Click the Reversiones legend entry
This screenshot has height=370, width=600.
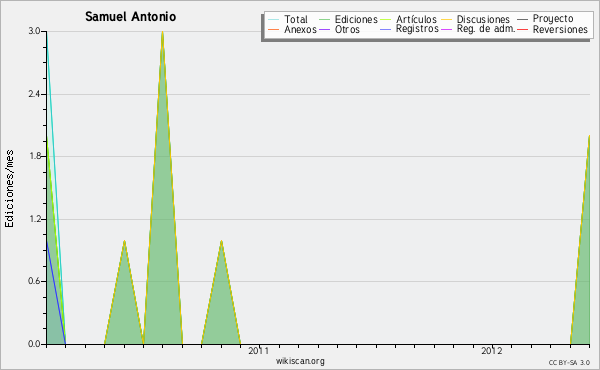tap(553, 29)
